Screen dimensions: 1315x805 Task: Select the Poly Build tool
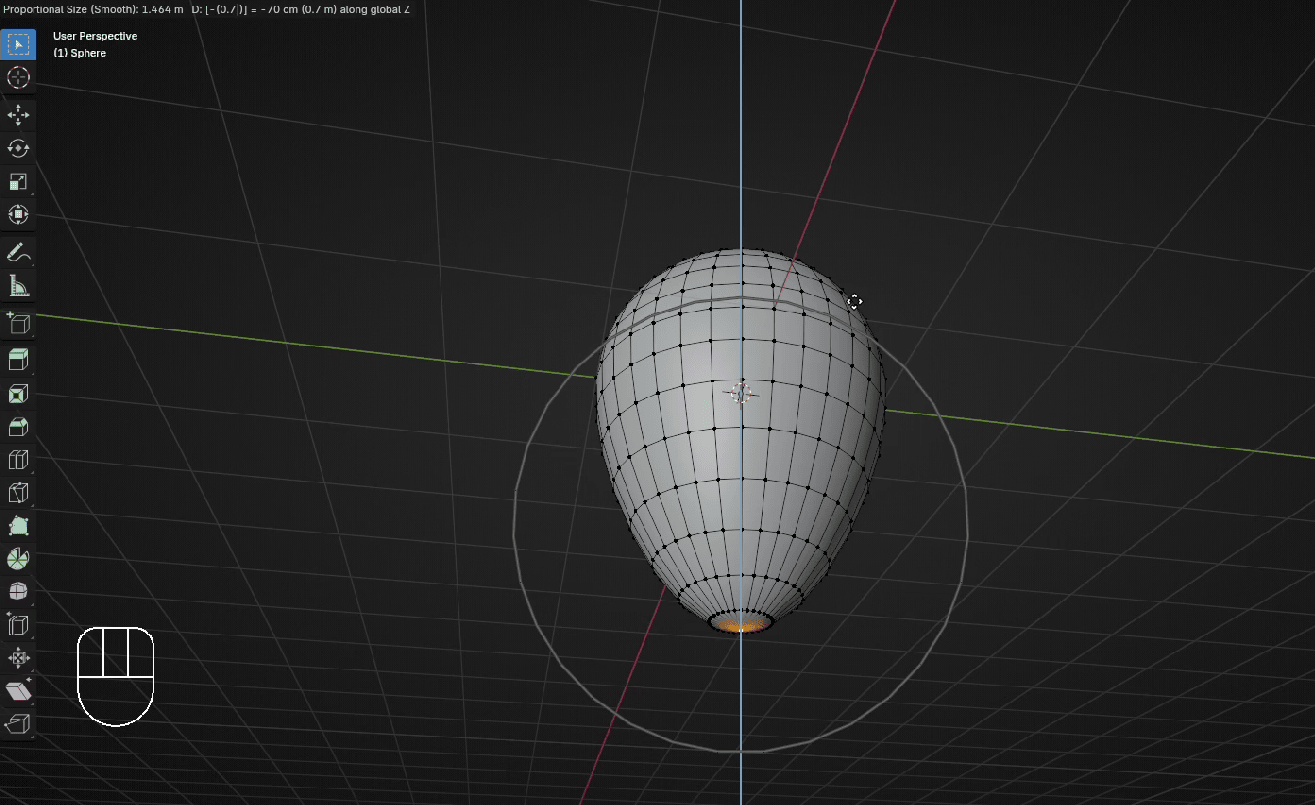point(18,526)
